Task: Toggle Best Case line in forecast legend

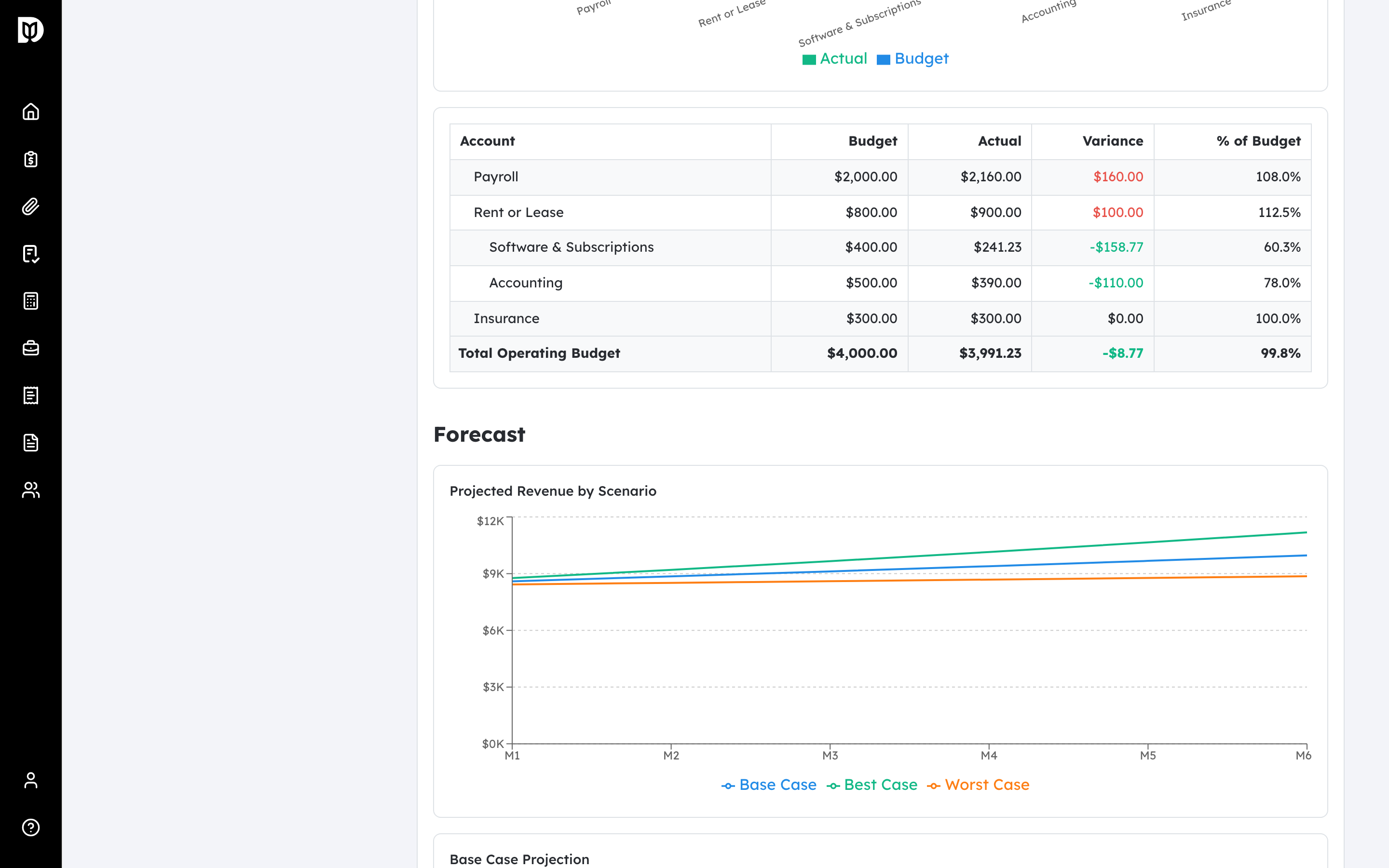Action: point(872,785)
